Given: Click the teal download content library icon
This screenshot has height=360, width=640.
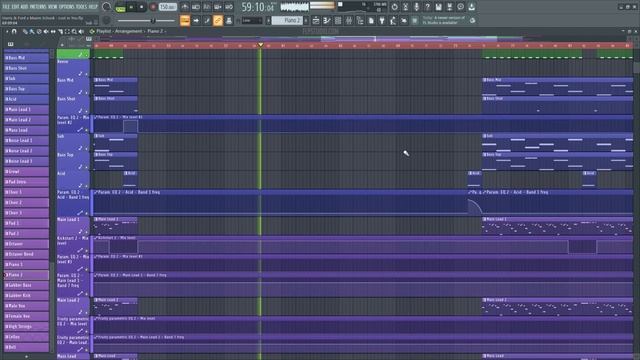Looking at the screenshot, I should [471, 7].
